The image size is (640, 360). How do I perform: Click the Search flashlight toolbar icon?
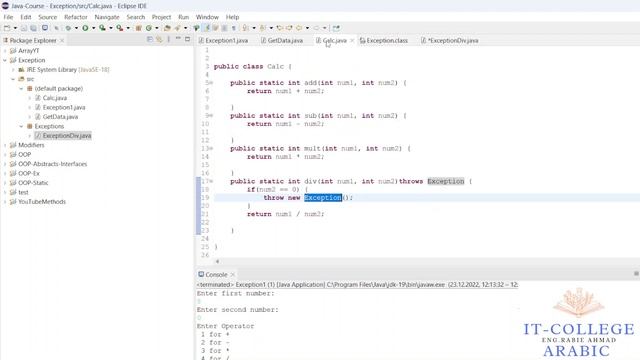point(178,28)
